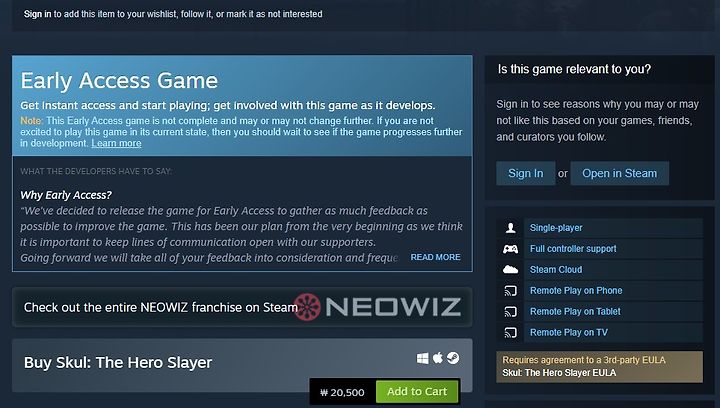Select the Full controller support link

coord(573,249)
